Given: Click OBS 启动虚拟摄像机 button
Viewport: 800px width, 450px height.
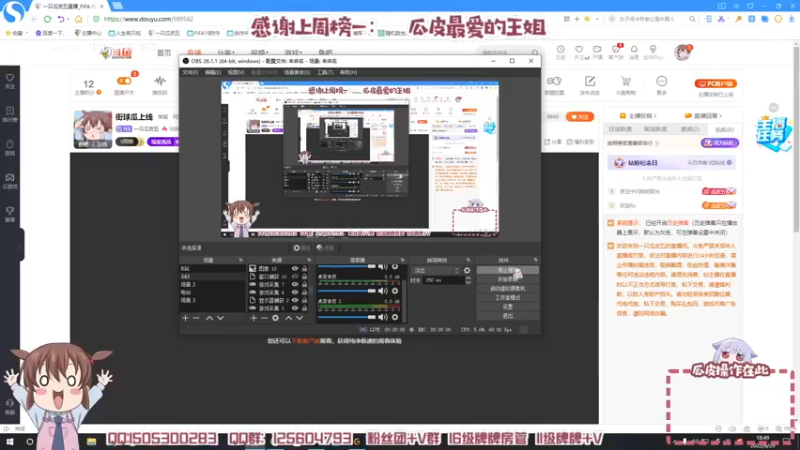Looking at the screenshot, I should (x=508, y=288).
